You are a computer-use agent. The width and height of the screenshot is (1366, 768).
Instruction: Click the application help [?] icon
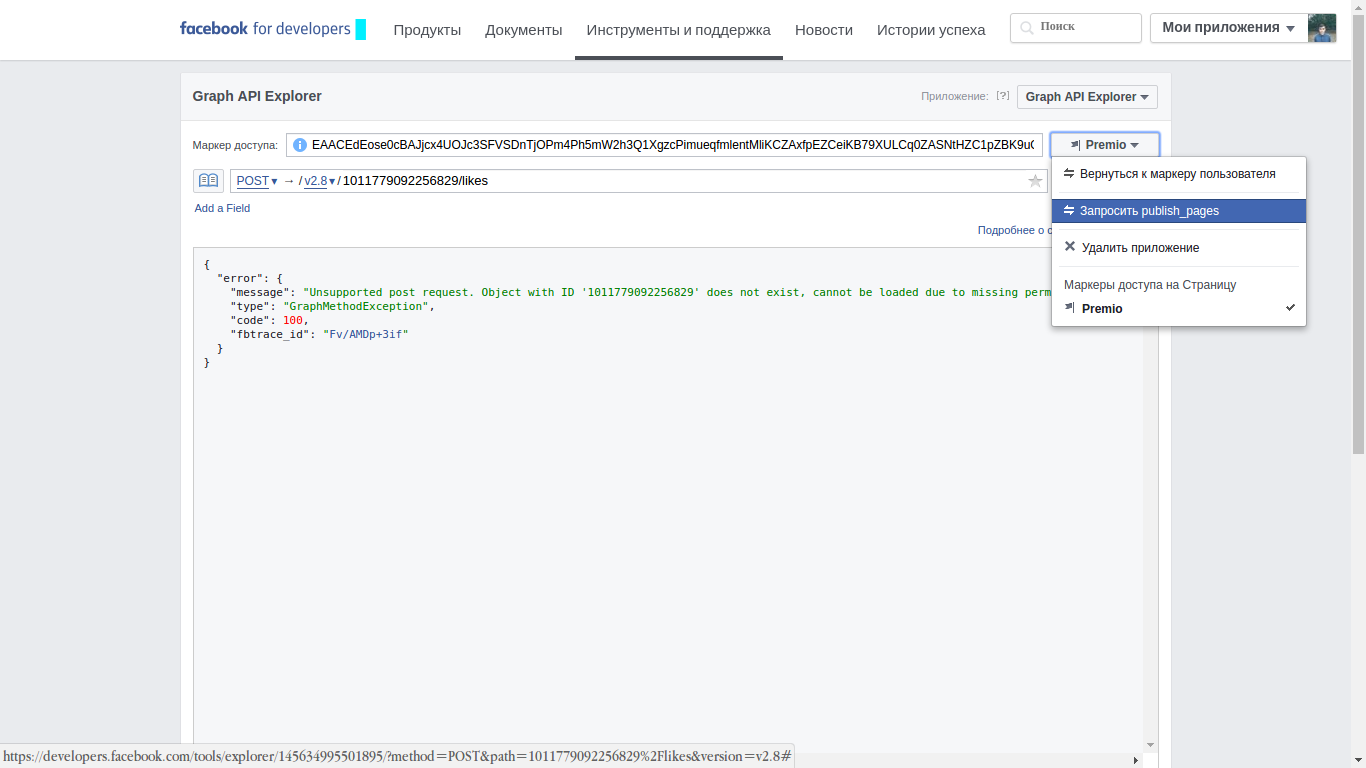pyautogui.click(x=1003, y=96)
